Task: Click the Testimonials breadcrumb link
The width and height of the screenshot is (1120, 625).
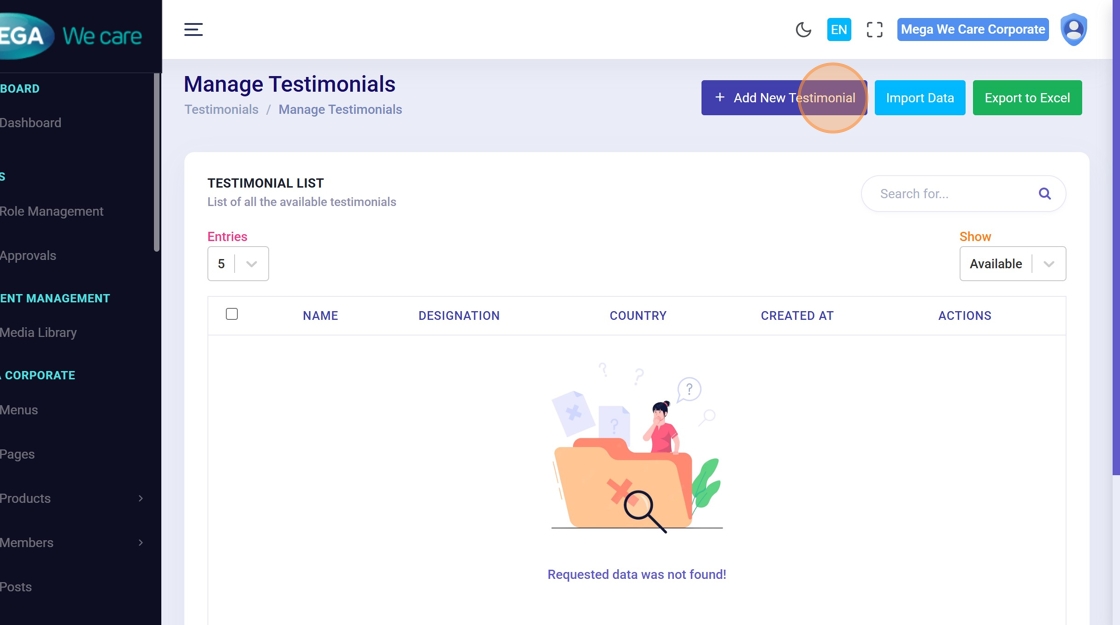Action: pyautogui.click(x=221, y=110)
